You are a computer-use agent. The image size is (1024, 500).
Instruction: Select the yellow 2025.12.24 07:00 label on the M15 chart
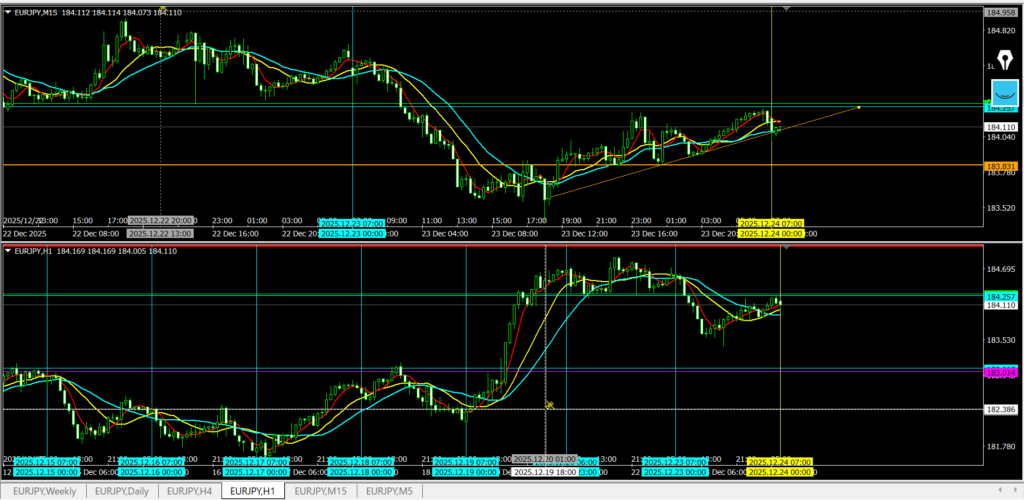click(x=770, y=223)
